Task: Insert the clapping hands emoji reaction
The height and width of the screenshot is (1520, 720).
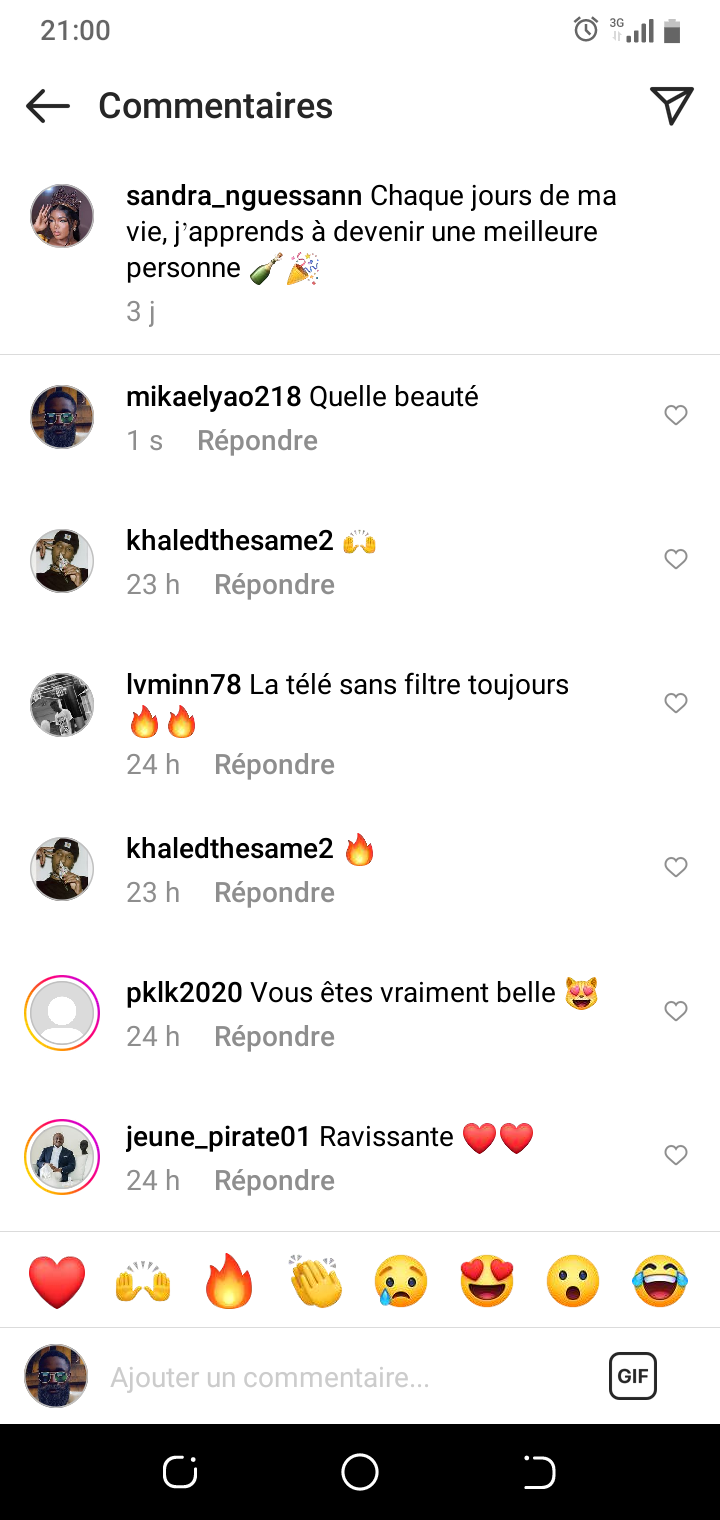Action: point(315,1282)
